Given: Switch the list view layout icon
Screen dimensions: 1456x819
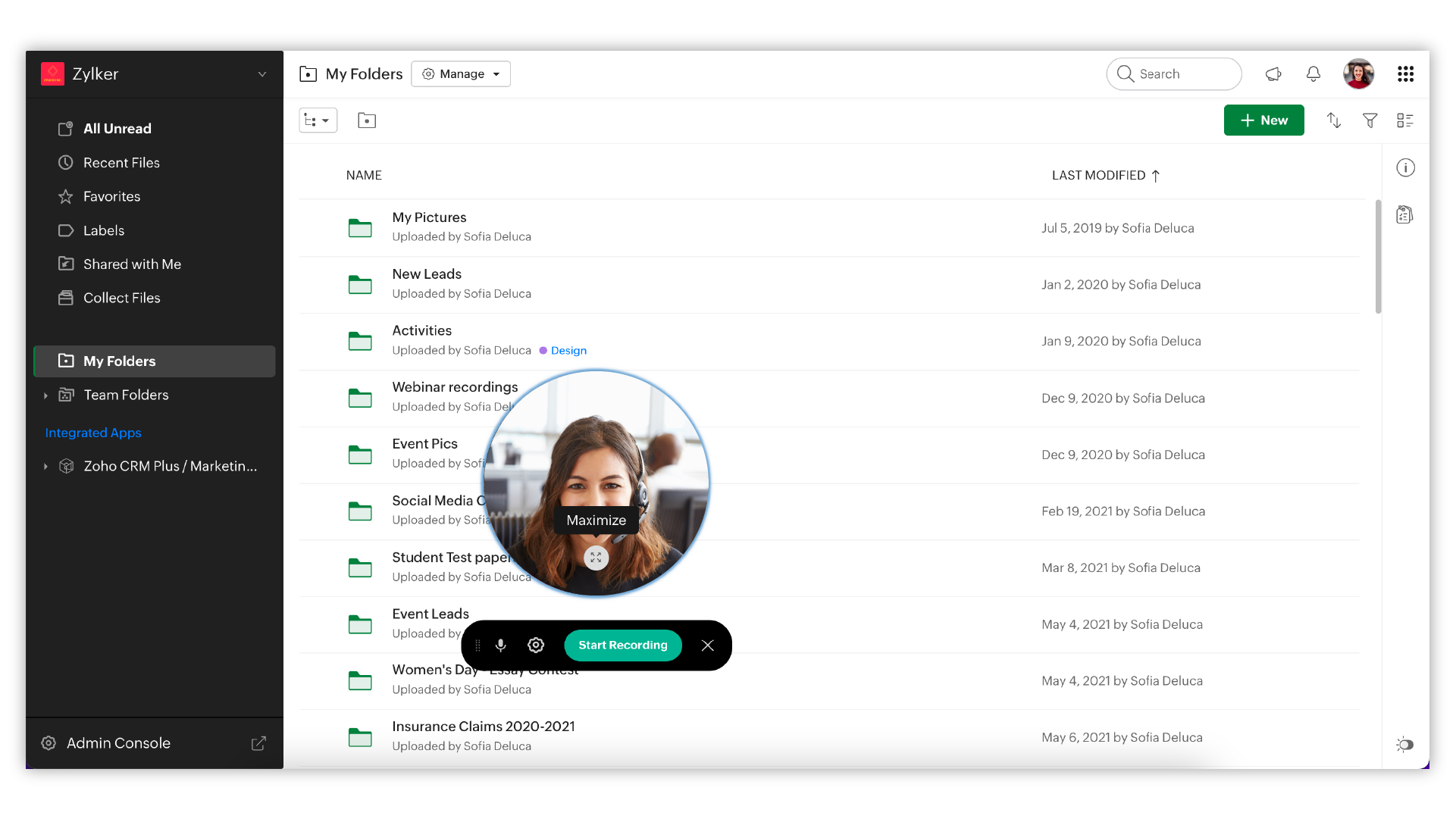Looking at the screenshot, I should pyautogui.click(x=1405, y=120).
